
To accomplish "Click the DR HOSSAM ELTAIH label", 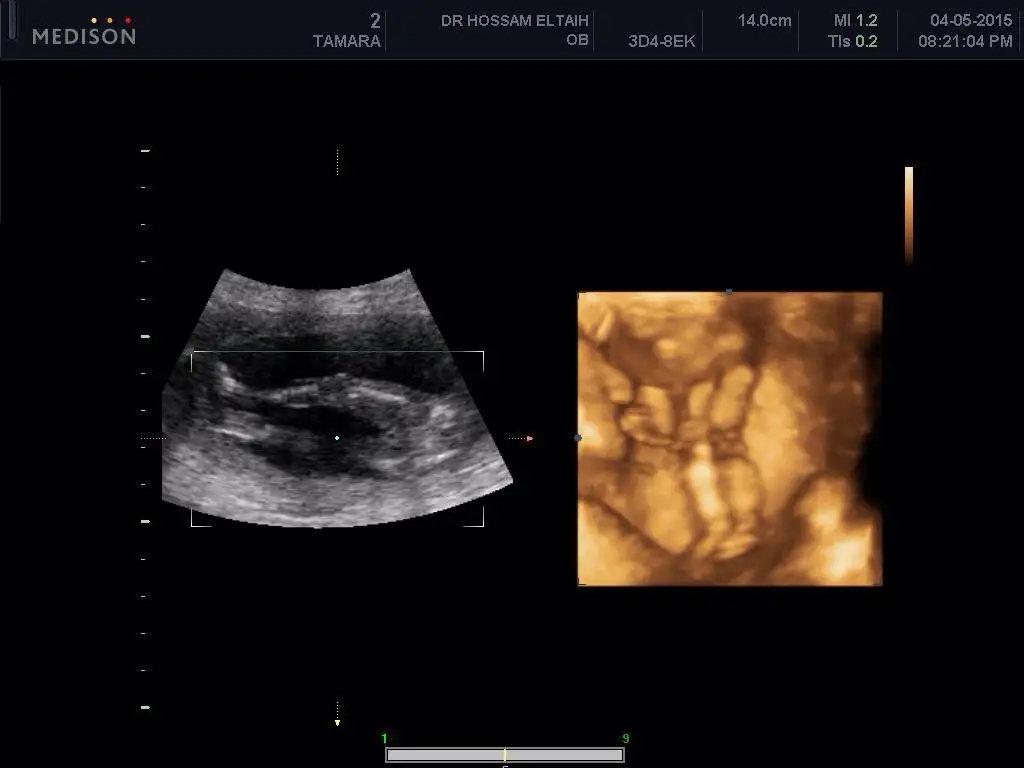I will [515, 21].
